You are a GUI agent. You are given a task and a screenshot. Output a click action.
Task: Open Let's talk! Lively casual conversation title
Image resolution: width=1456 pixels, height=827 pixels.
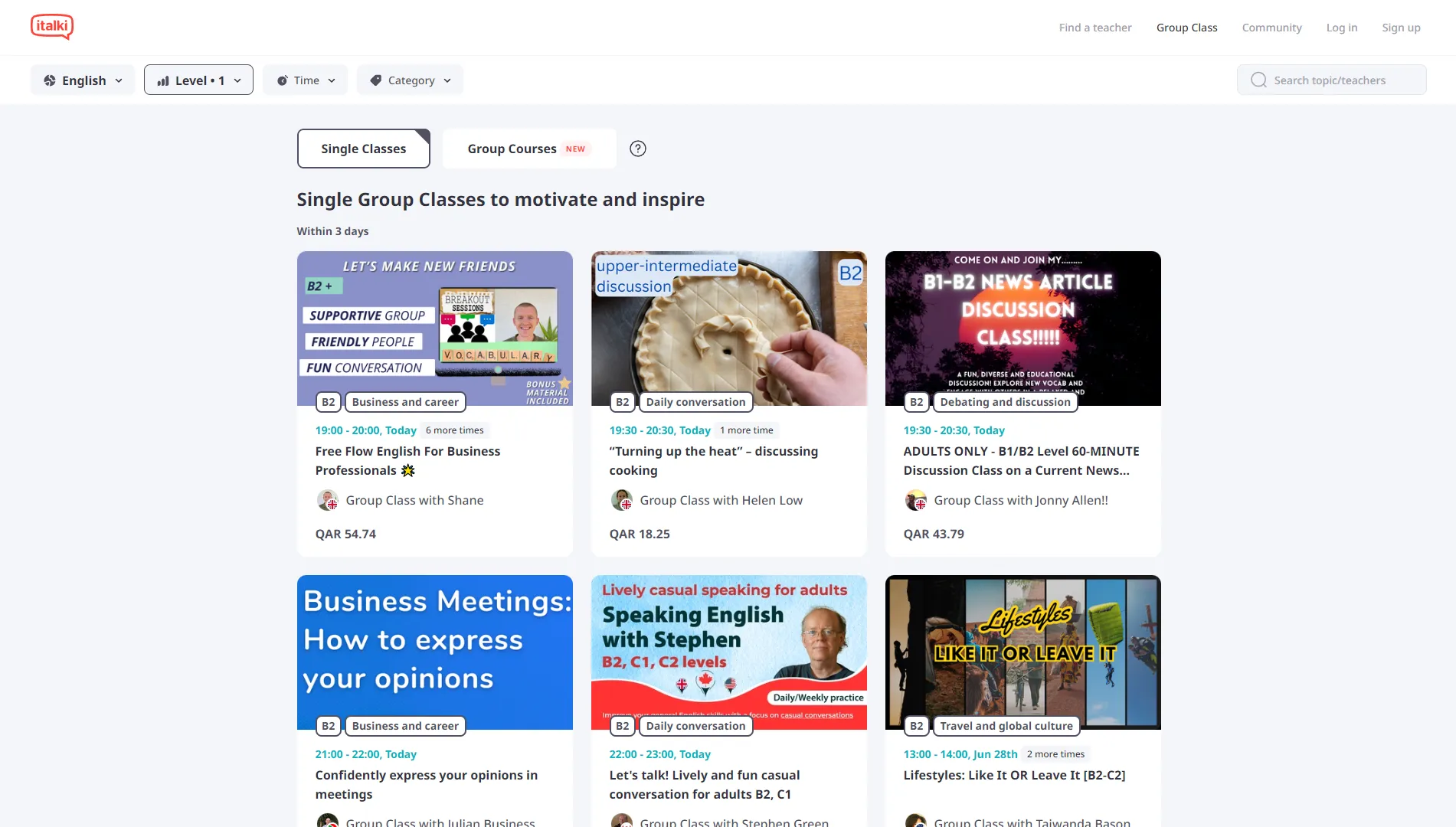[705, 785]
